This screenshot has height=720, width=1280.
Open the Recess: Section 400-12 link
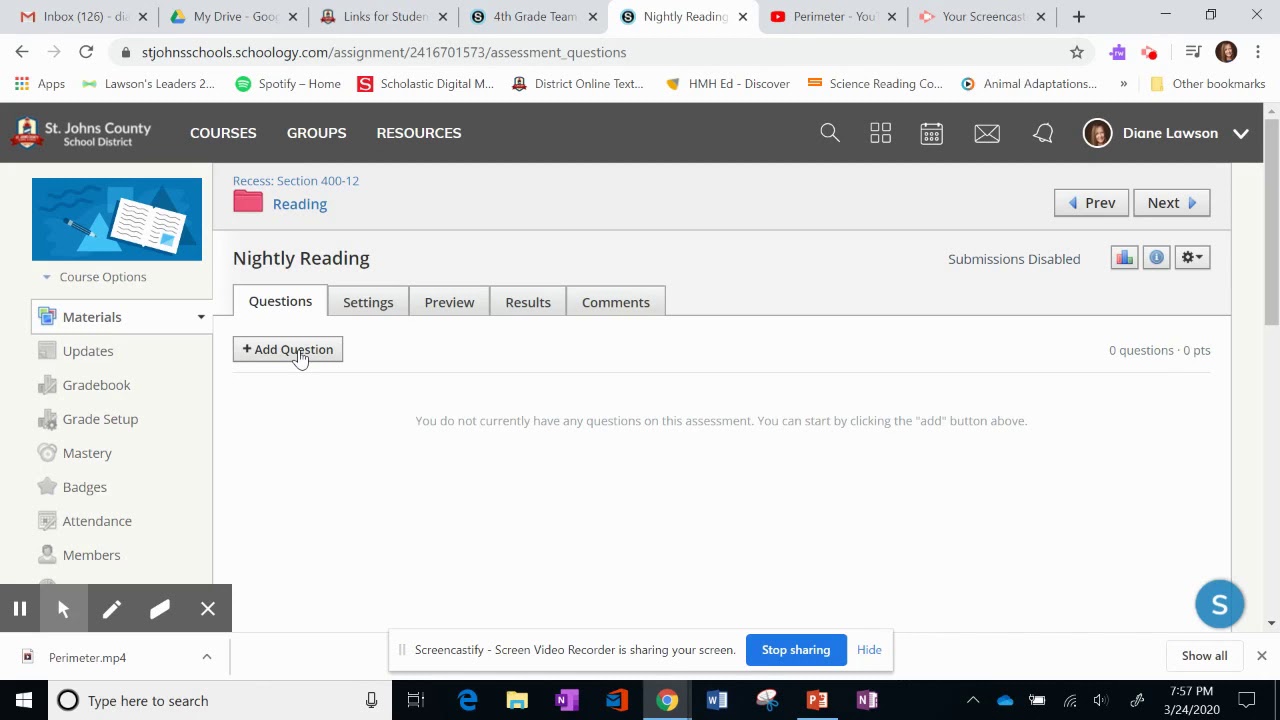point(296,181)
